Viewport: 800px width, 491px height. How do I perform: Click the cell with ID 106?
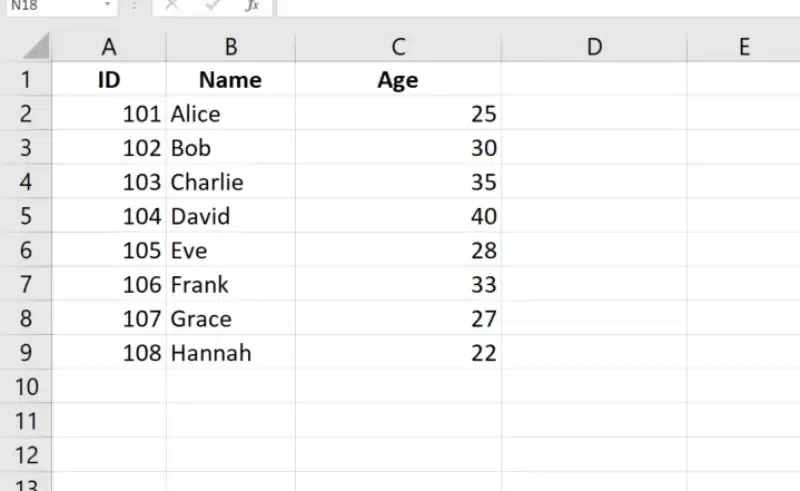(x=109, y=285)
